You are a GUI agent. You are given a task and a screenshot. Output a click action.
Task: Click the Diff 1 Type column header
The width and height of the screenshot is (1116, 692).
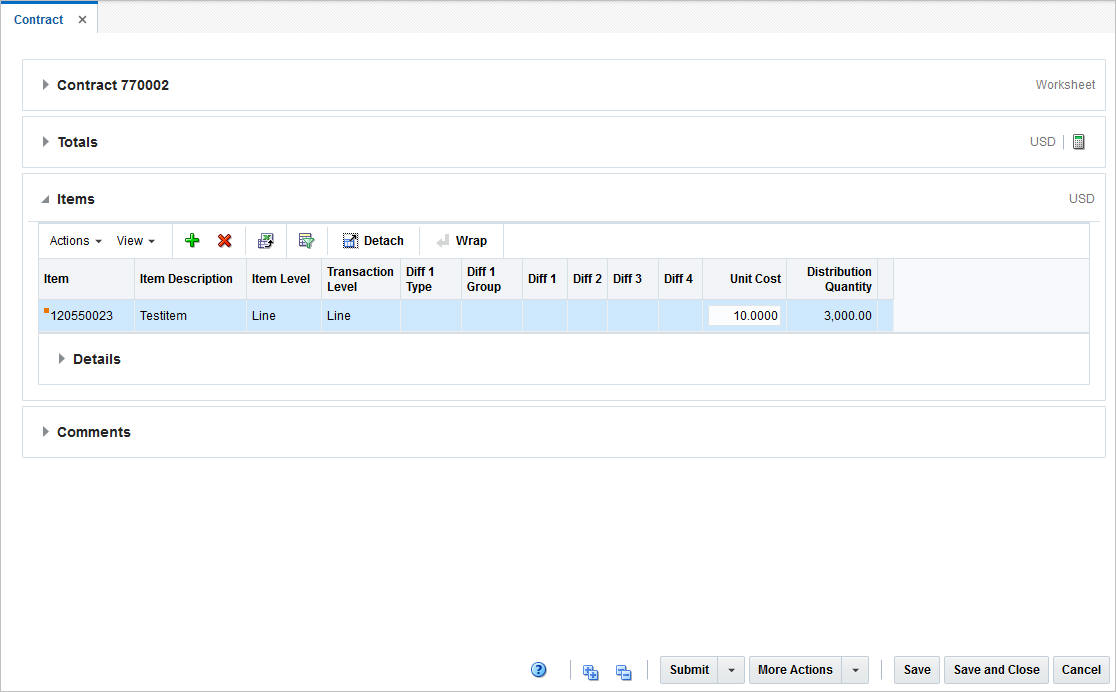point(431,279)
